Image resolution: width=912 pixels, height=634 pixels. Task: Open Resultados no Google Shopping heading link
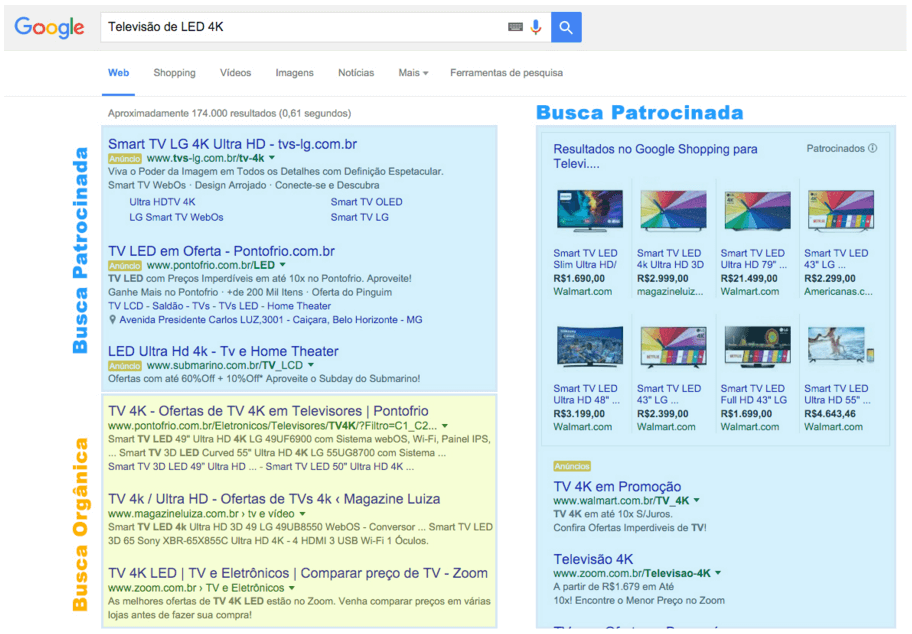coord(655,156)
